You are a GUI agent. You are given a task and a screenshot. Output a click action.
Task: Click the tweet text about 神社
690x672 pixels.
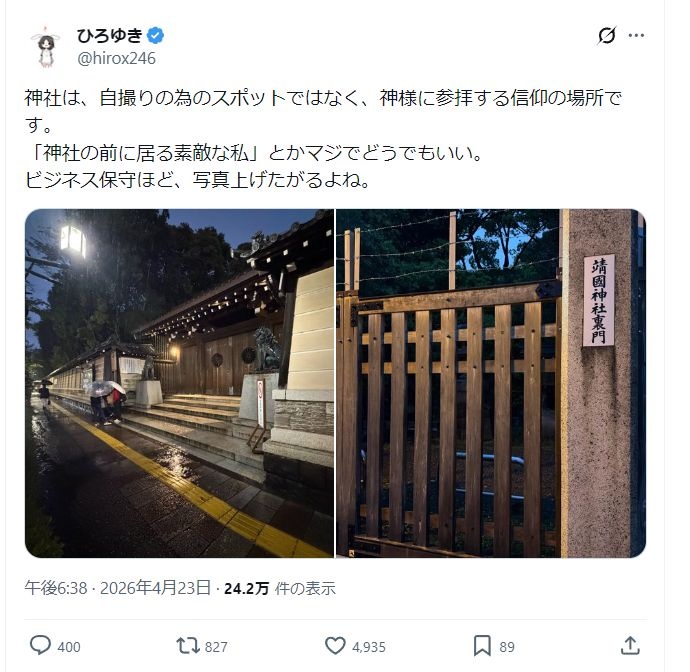[323, 139]
